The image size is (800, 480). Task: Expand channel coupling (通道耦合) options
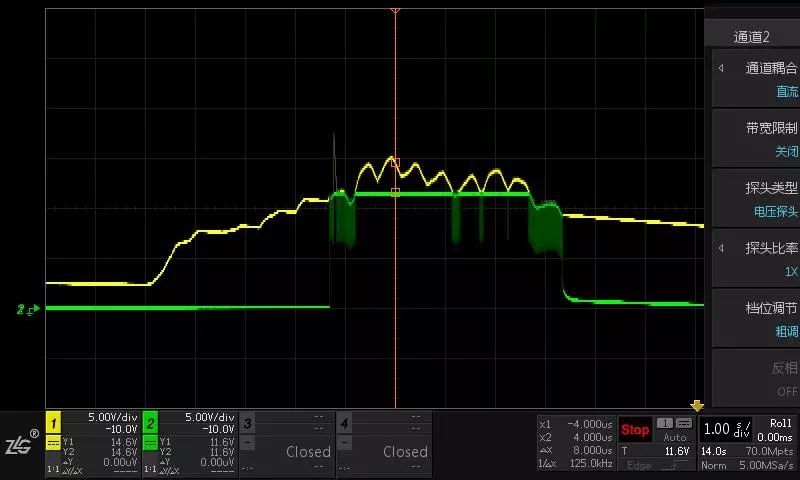(755, 79)
